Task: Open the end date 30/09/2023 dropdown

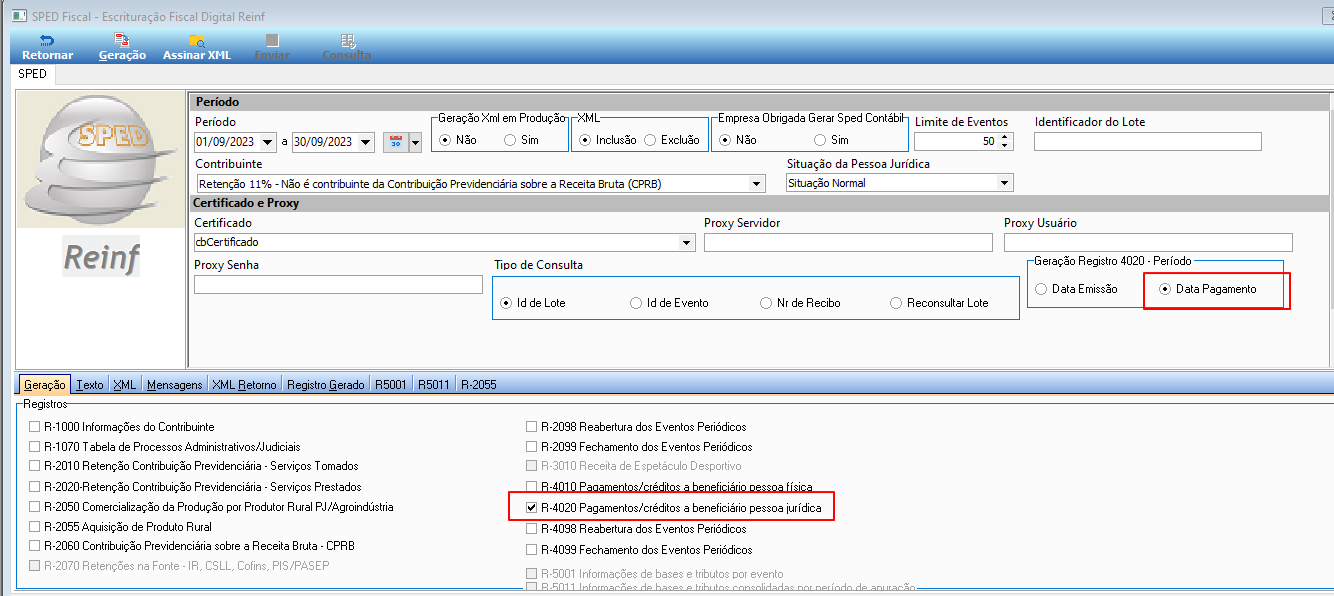Action: click(x=366, y=142)
